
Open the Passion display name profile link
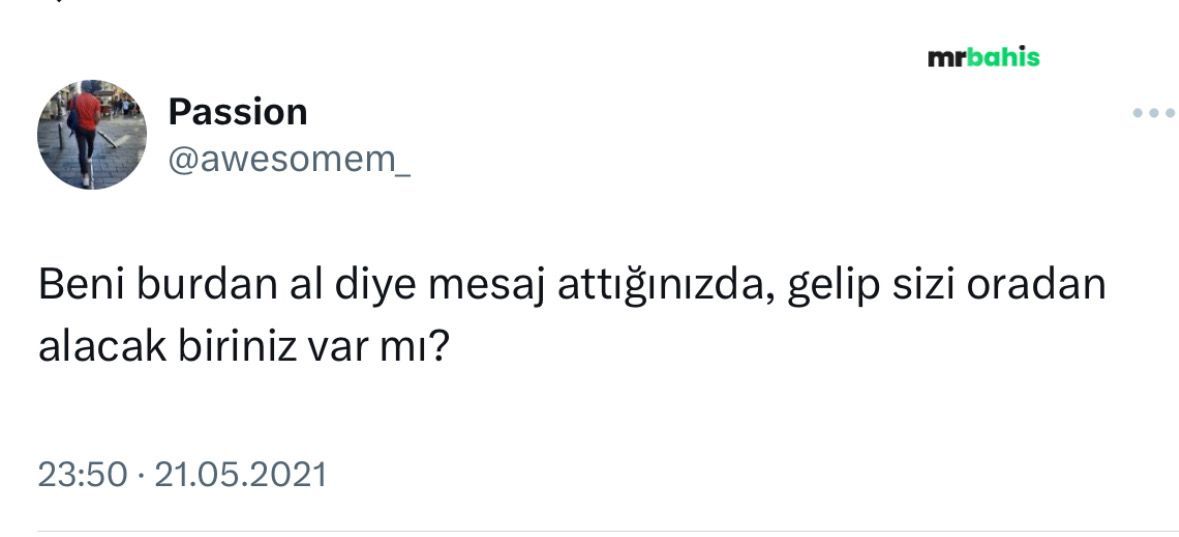click(237, 112)
